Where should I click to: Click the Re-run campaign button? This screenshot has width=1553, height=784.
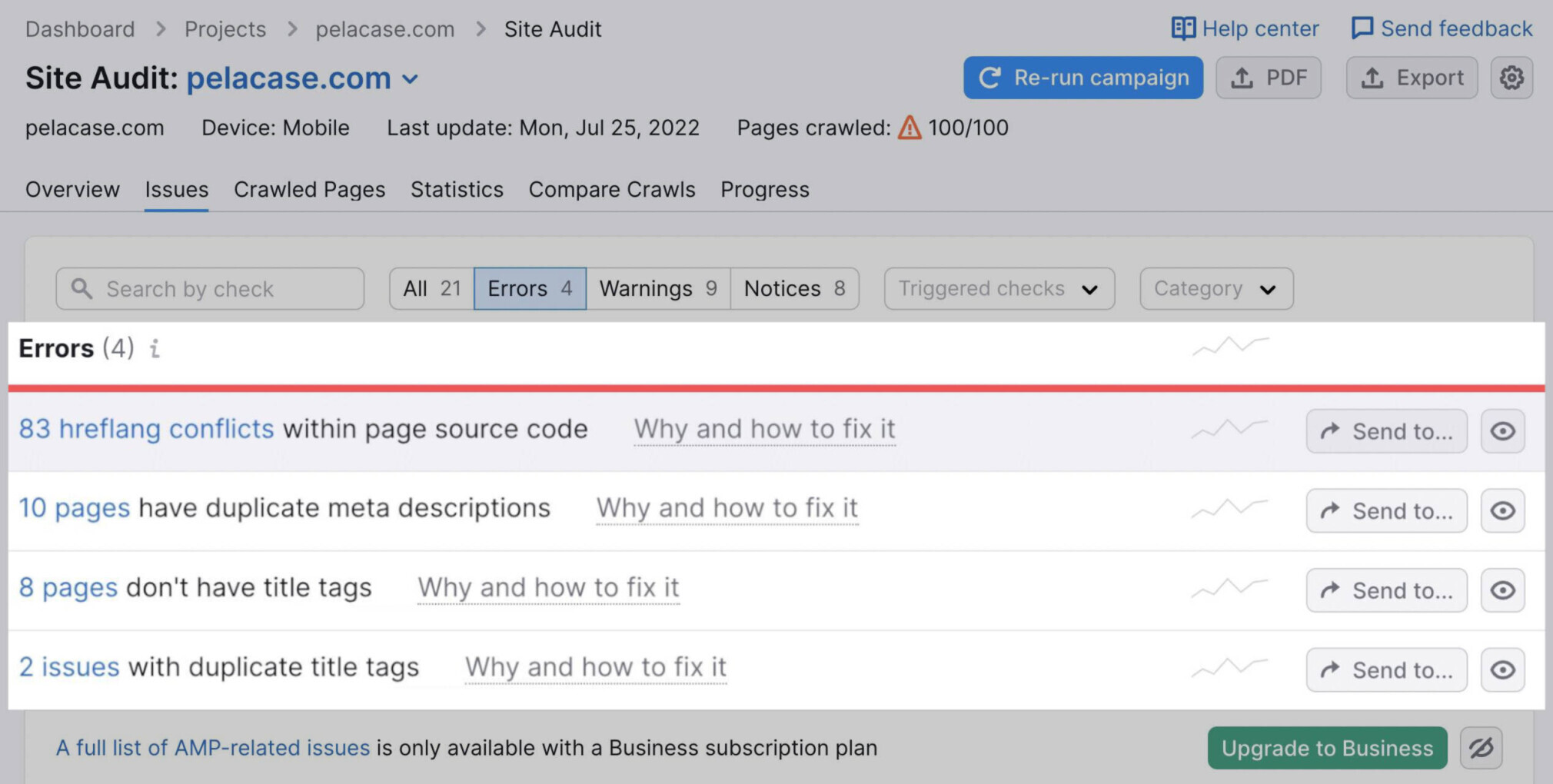pos(1083,78)
